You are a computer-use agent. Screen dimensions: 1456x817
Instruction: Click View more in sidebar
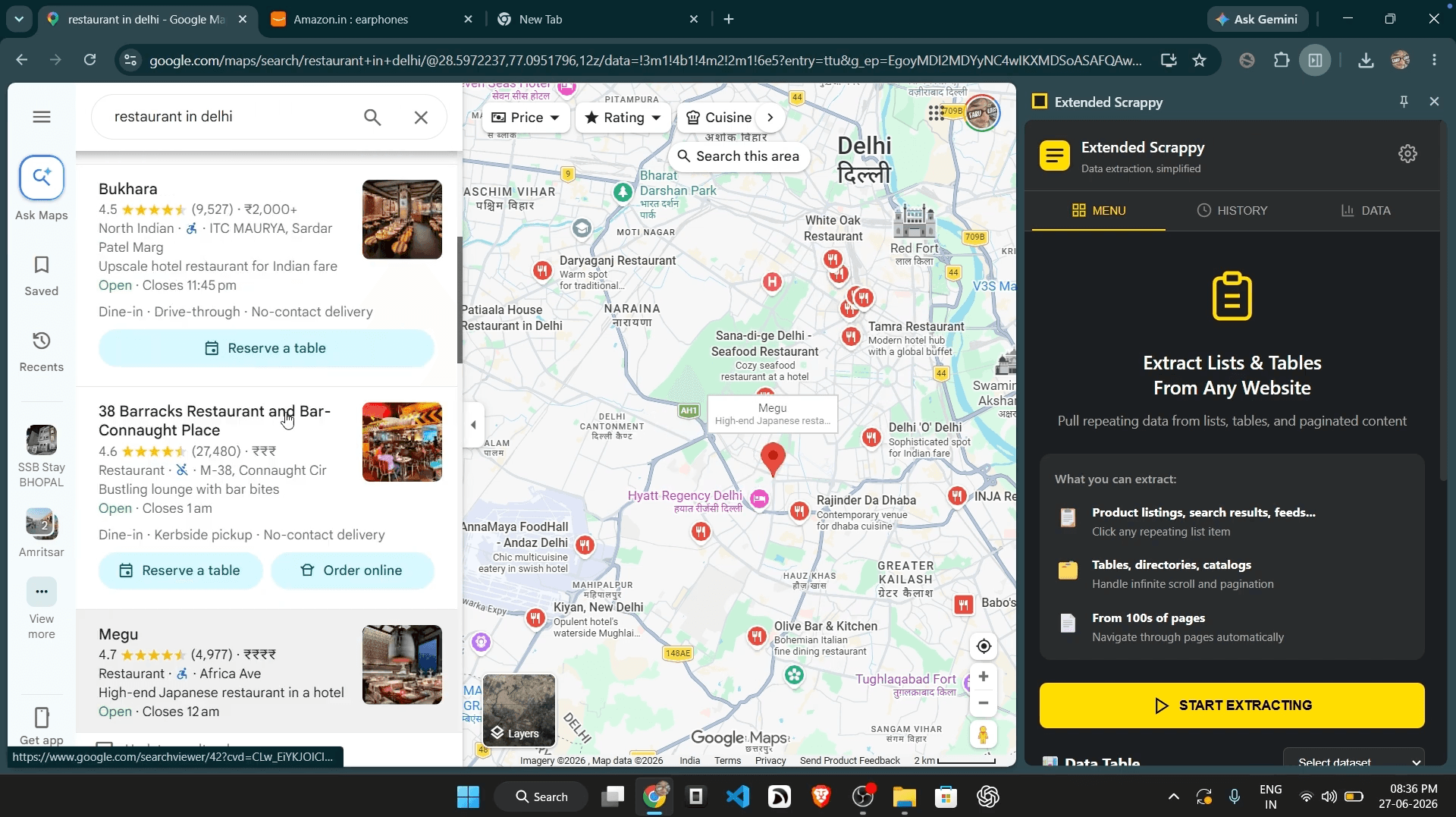[42, 609]
